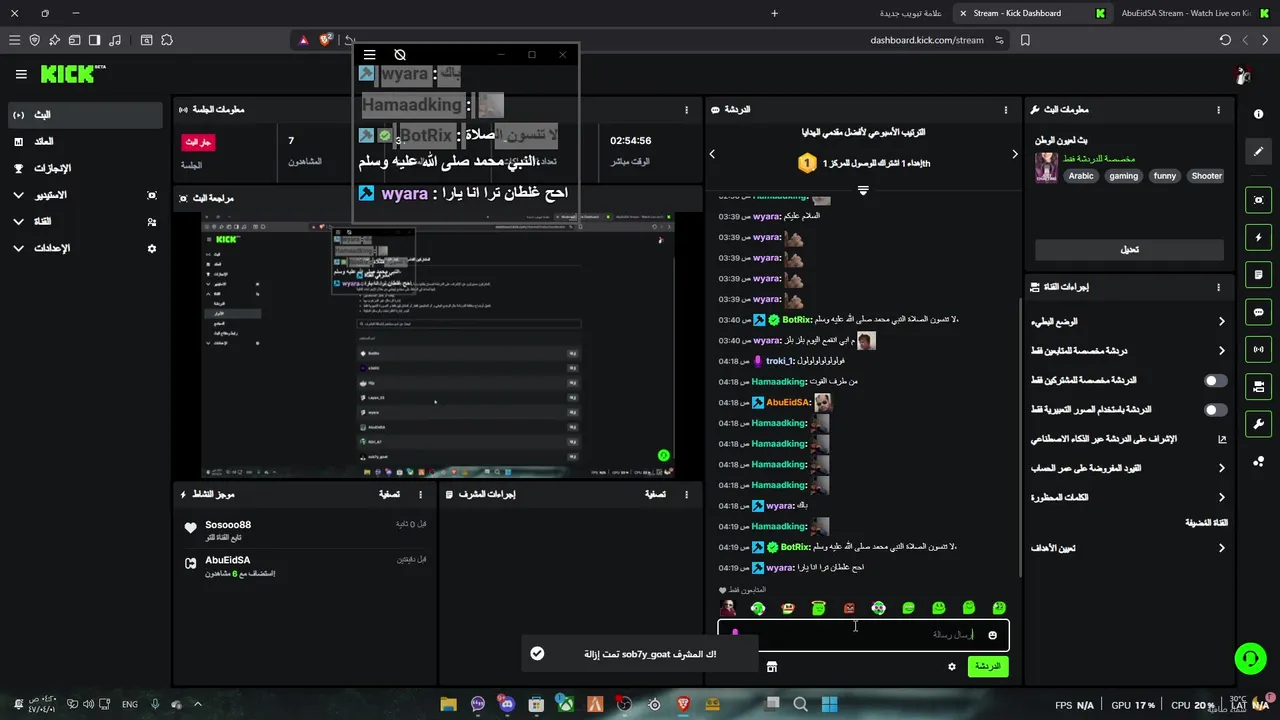Viewport: 1280px width, 720px height.
Task: Click the browser reload icon
Action: pos(1225,40)
